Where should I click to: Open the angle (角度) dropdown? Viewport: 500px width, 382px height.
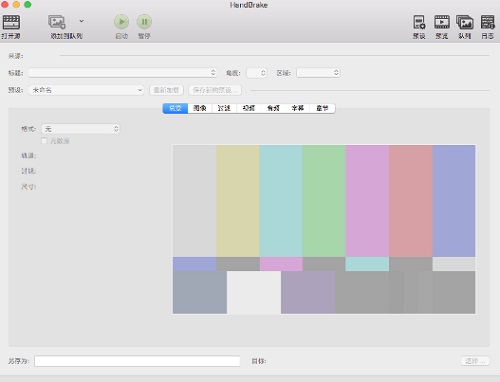pyautogui.click(x=257, y=73)
